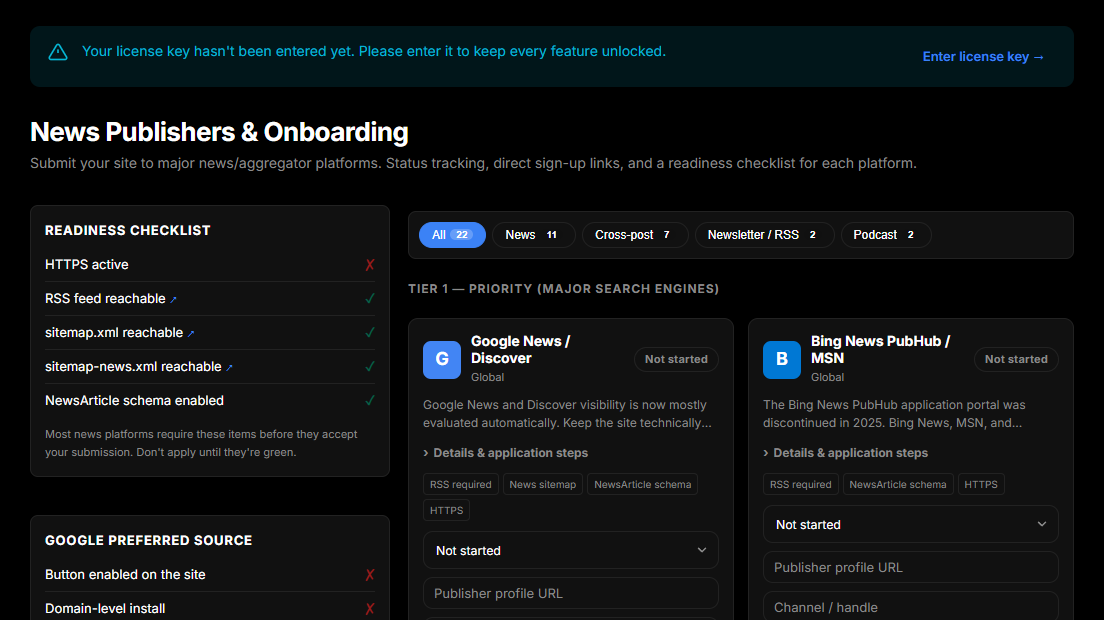The width and height of the screenshot is (1104, 620).
Task: Open Google News status dropdown
Action: pos(570,550)
